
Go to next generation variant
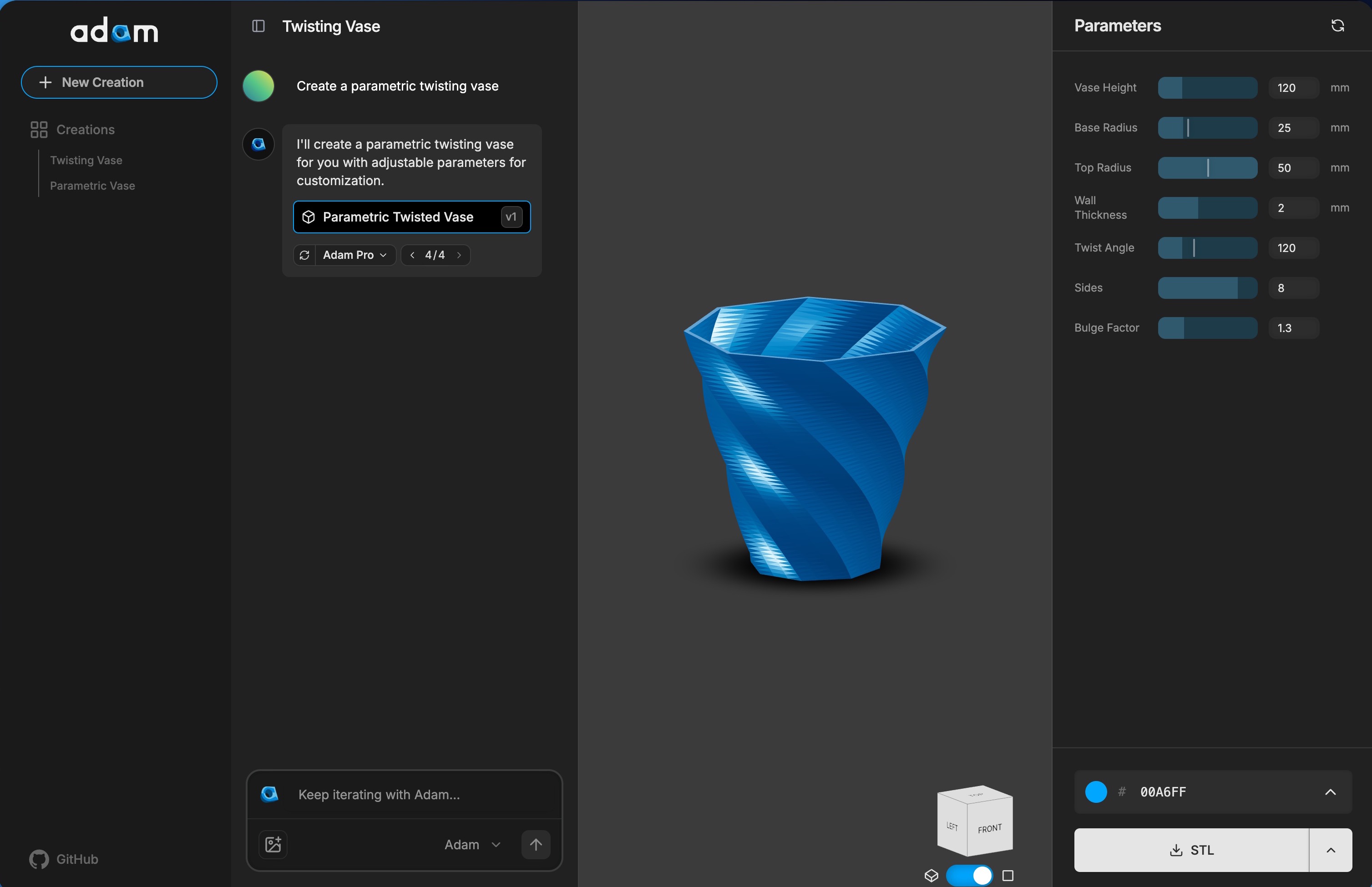pos(459,255)
